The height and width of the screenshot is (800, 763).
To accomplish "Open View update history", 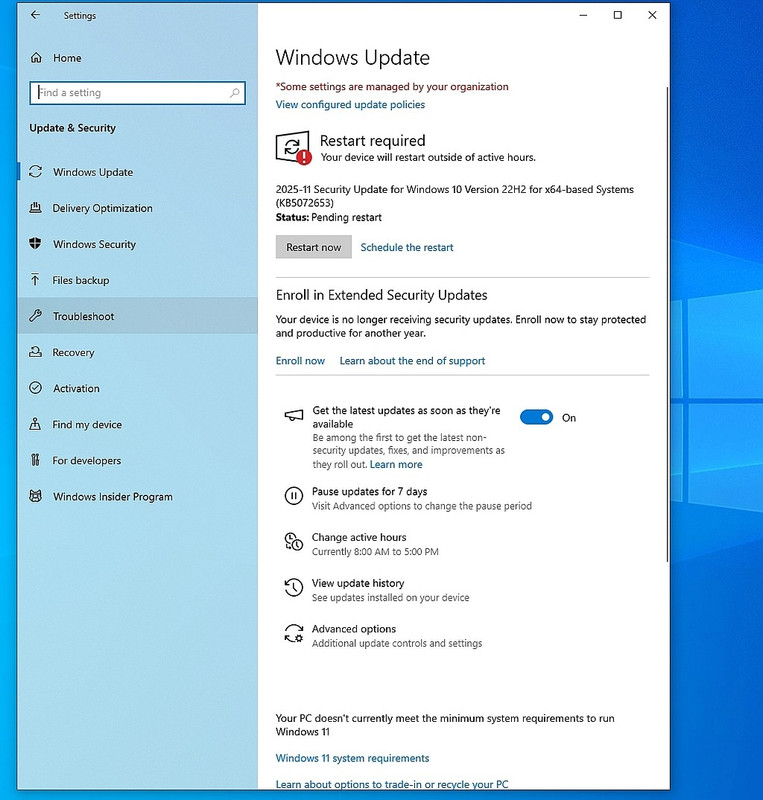I will coord(358,583).
